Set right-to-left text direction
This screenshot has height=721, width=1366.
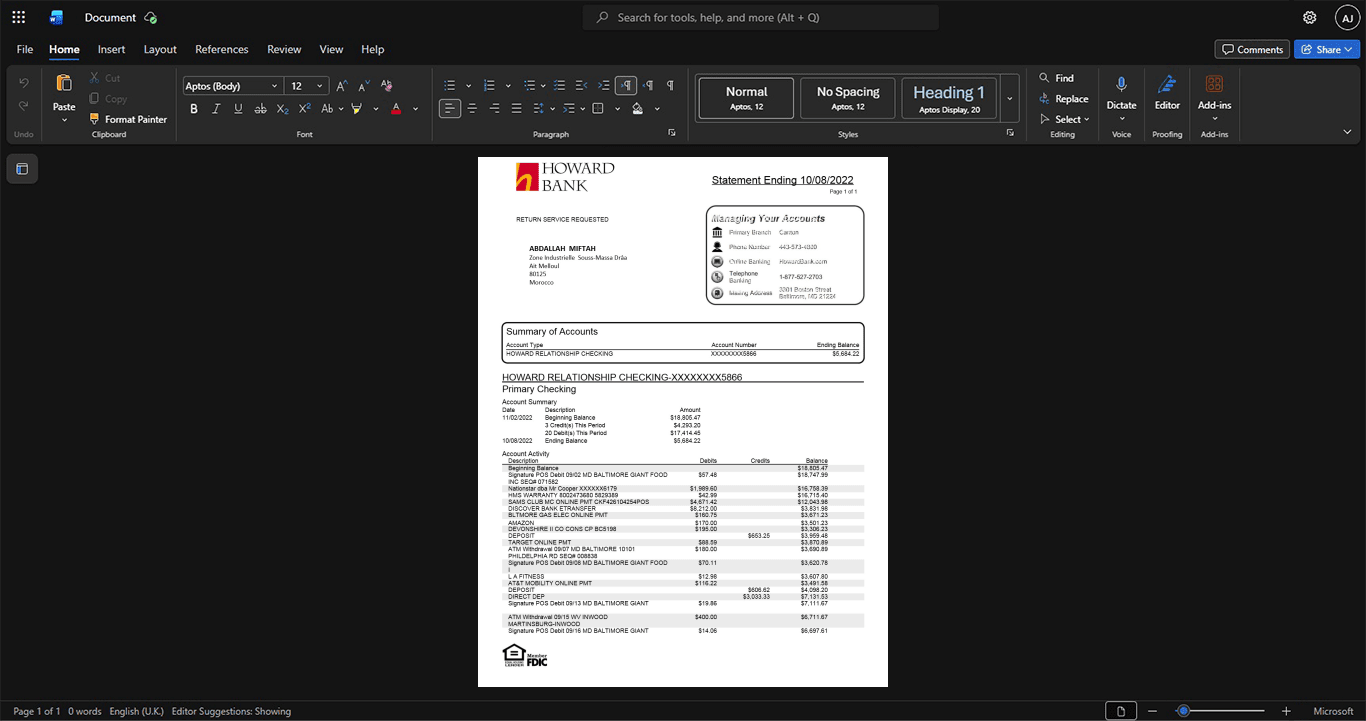[x=648, y=86]
